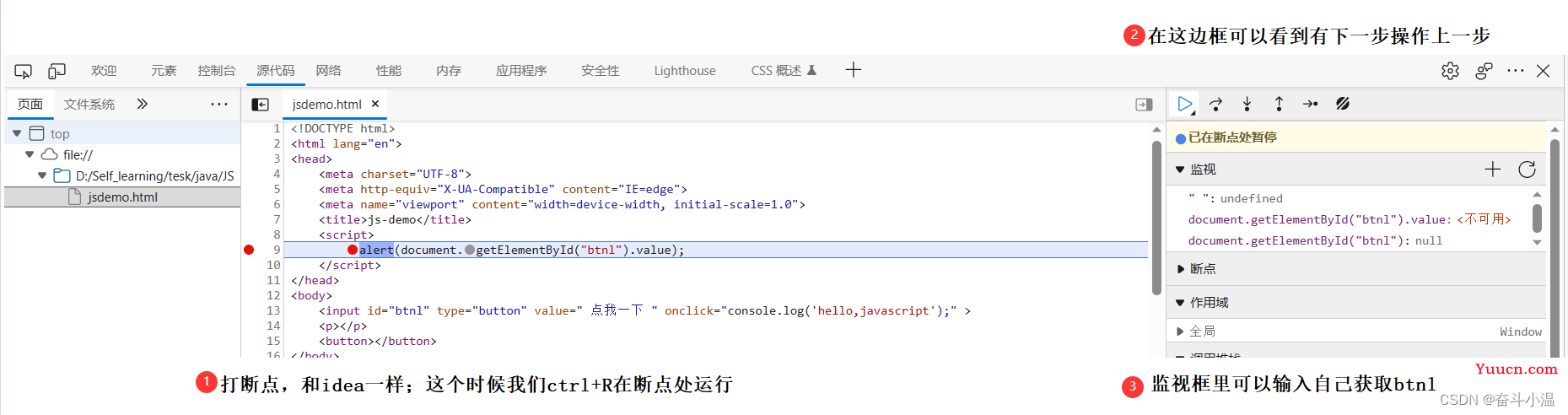Close the jsdemo.html editor tab
The image size is (1568, 415).
[x=375, y=104]
